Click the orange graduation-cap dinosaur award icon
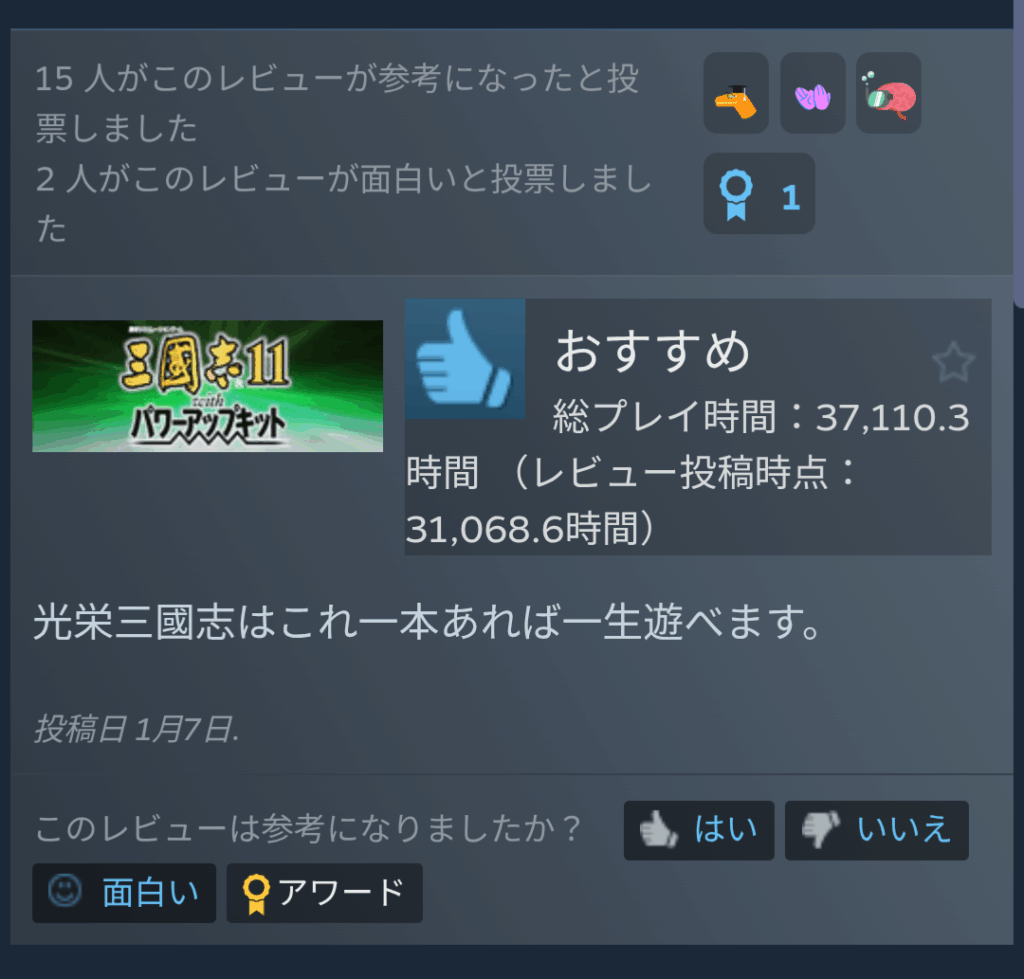The height and width of the screenshot is (979, 1024). [x=736, y=93]
